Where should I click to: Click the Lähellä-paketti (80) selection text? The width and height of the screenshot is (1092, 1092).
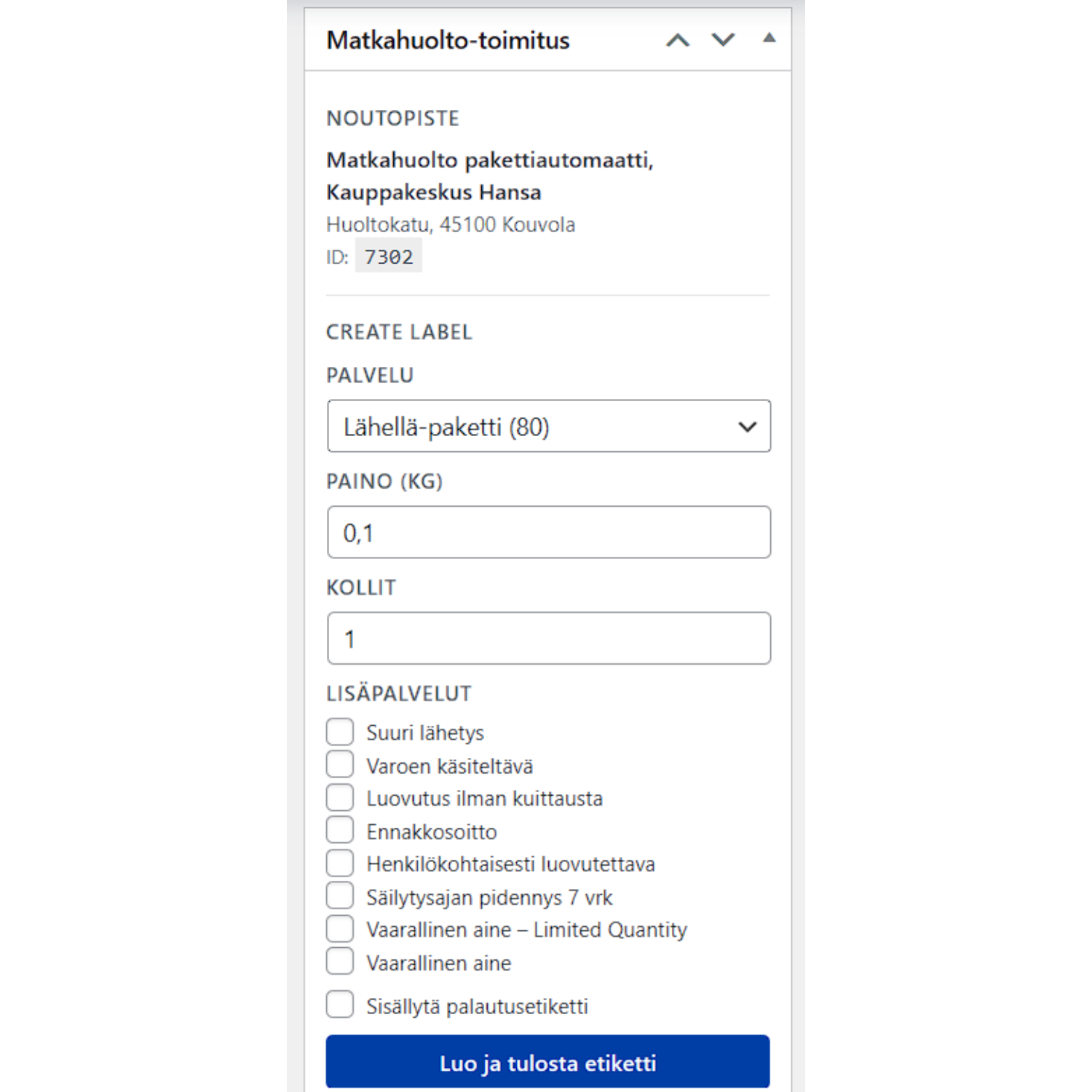pyautogui.click(x=446, y=427)
